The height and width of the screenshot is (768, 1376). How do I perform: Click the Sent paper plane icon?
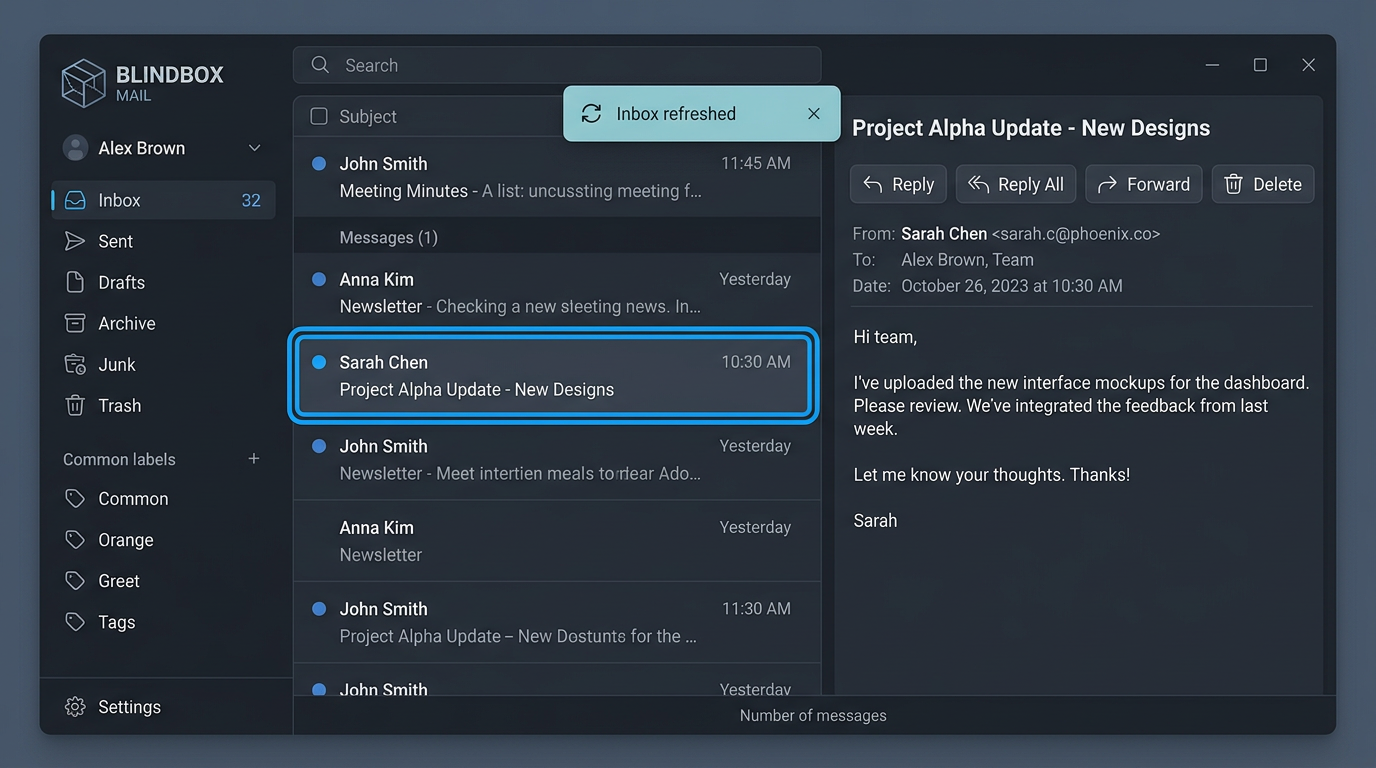tap(75, 241)
